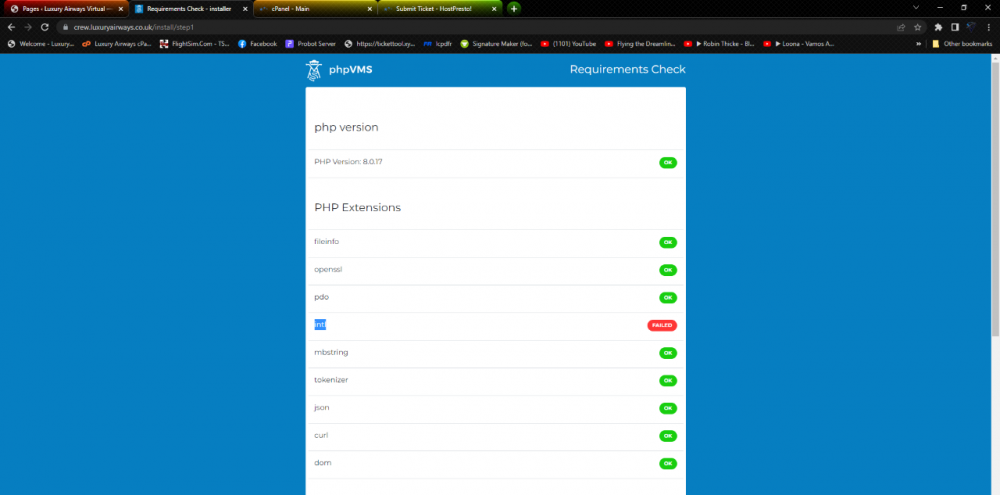Viewport: 1000px width, 495px height.
Task: Open the side panel icon
Action: 954,27
